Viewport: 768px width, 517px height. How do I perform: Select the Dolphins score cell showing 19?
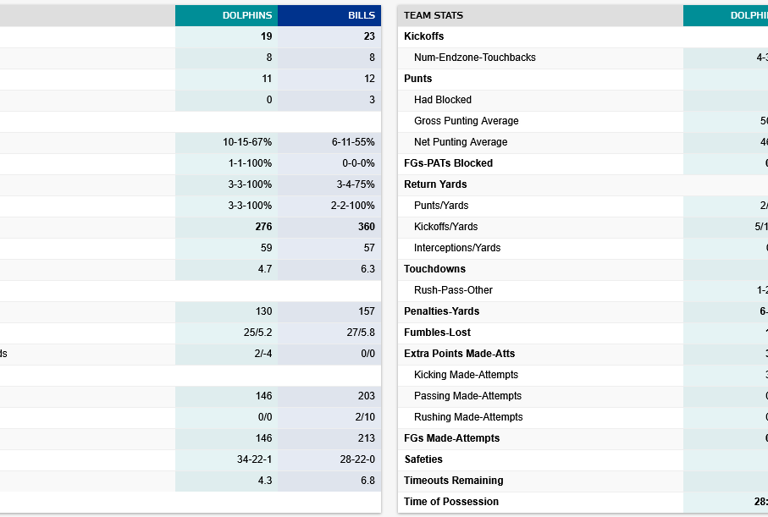point(265,36)
